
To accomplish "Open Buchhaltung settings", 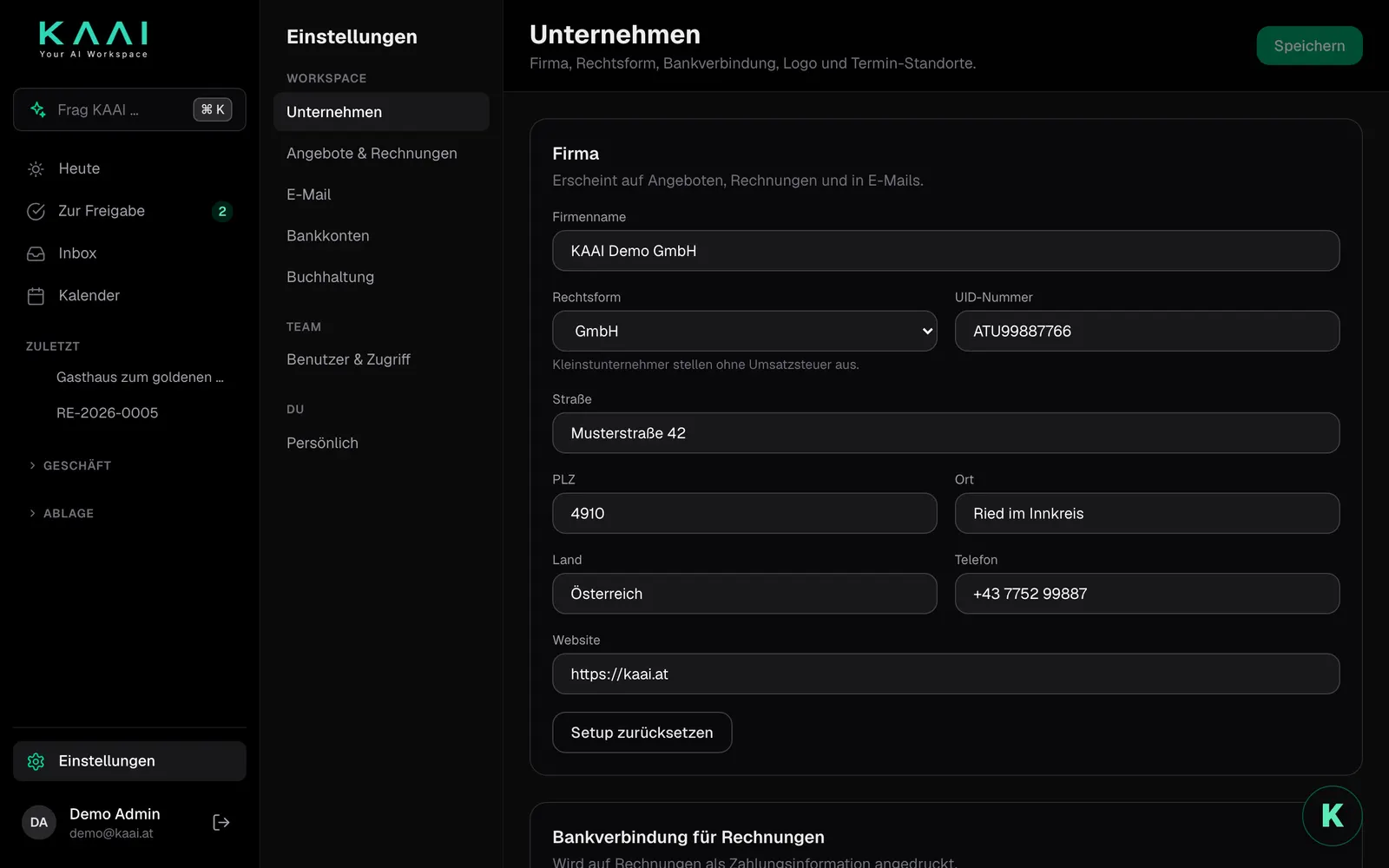I will click(x=381, y=277).
